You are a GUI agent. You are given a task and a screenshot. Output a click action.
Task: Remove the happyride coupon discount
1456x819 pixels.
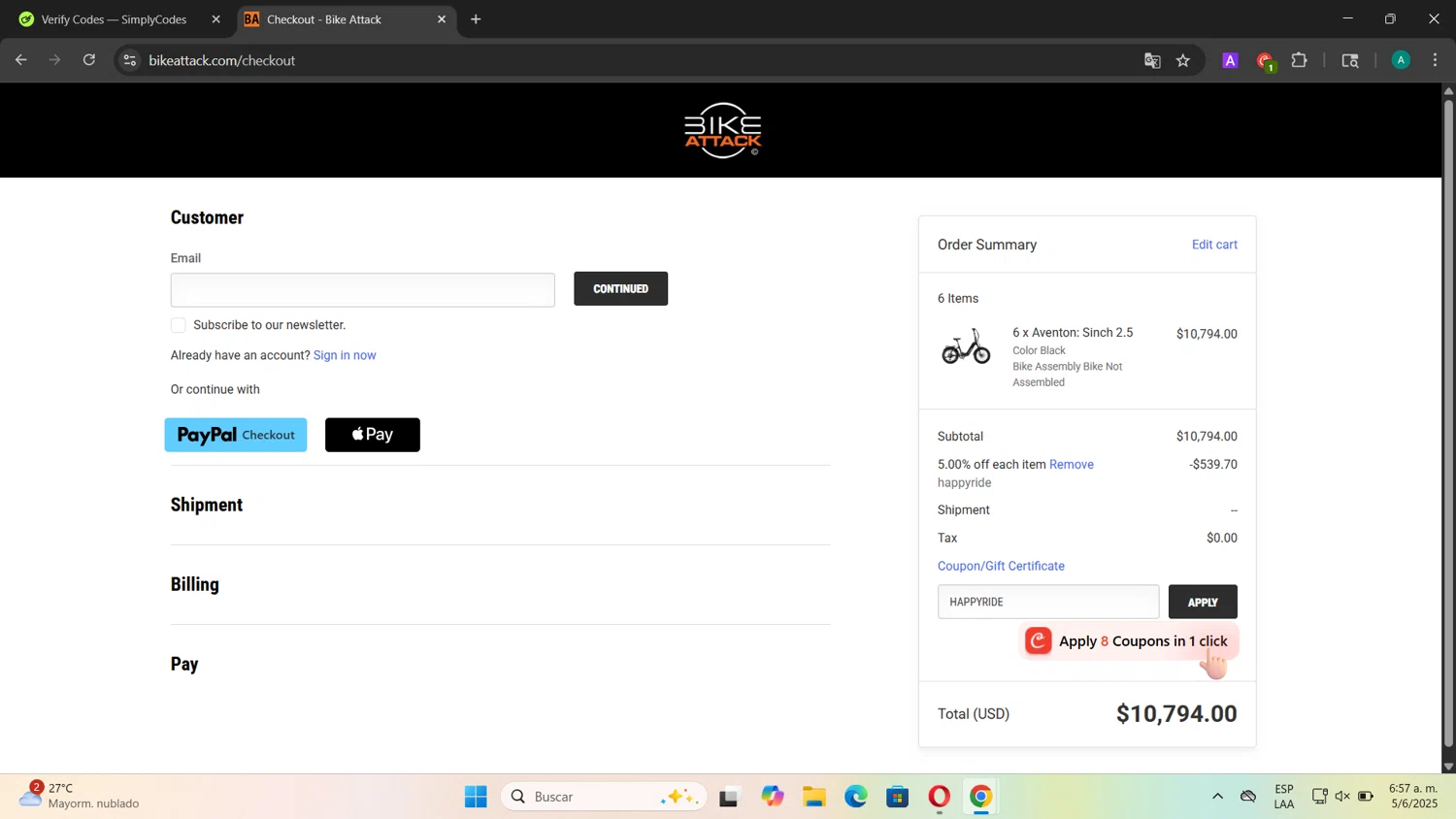1072,465
